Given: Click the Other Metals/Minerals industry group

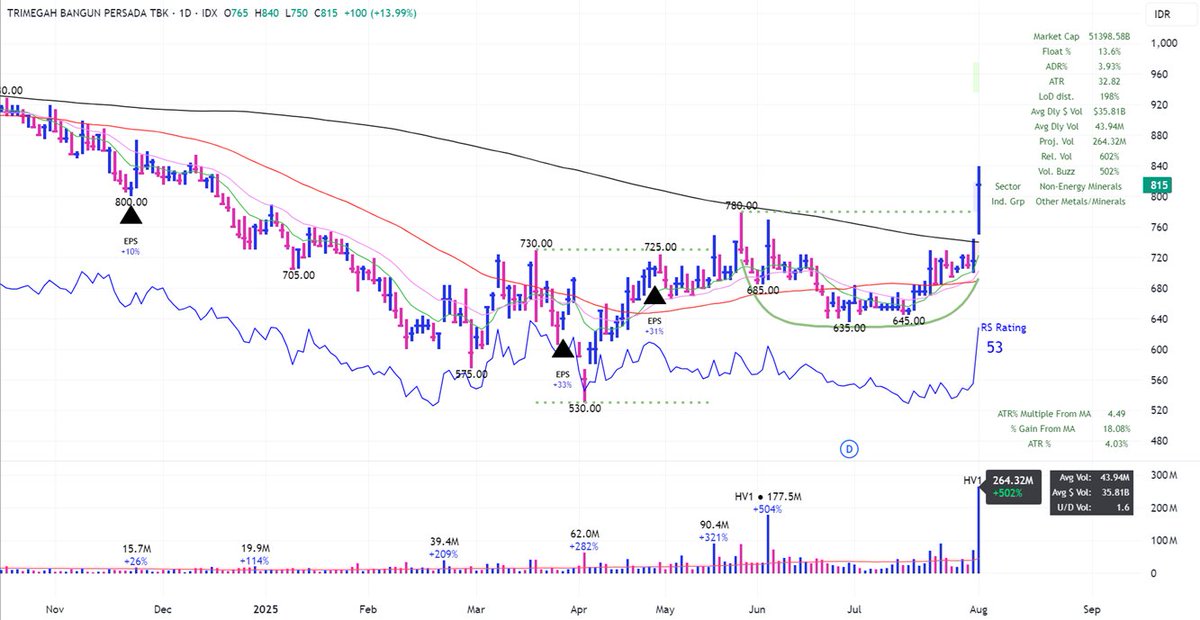Looking at the screenshot, I should (1082, 201).
